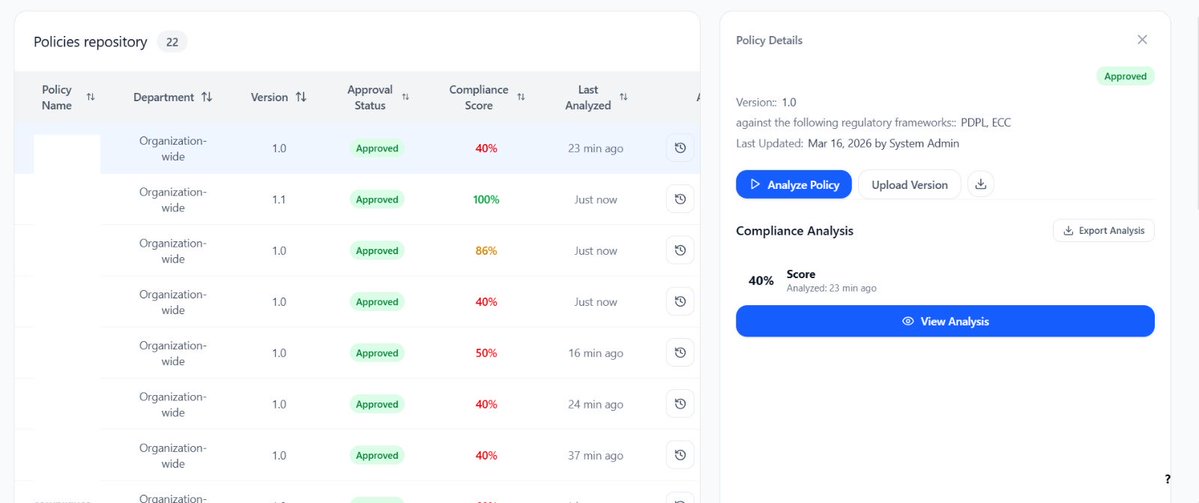This screenshot has height=503, width=1199.
Task: Sort by Last Analyzed column arrows
Action: 623,97
